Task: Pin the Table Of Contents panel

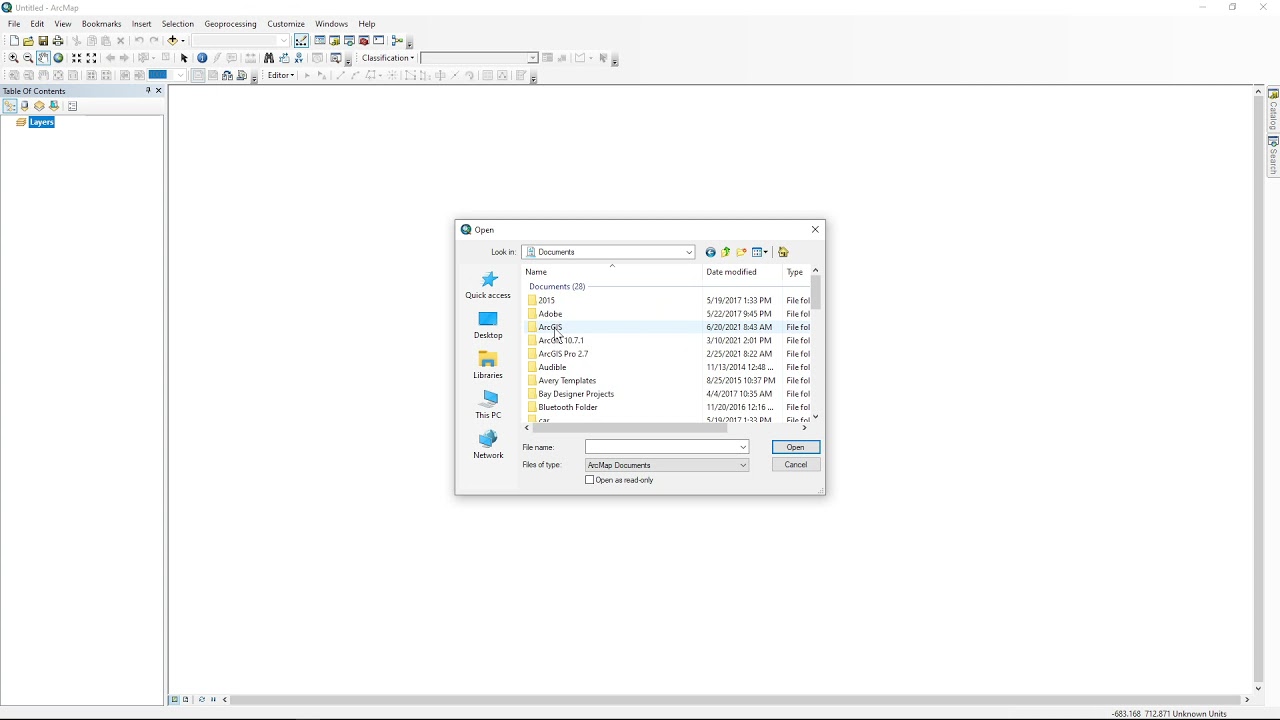Action: (x=148, y=91)
